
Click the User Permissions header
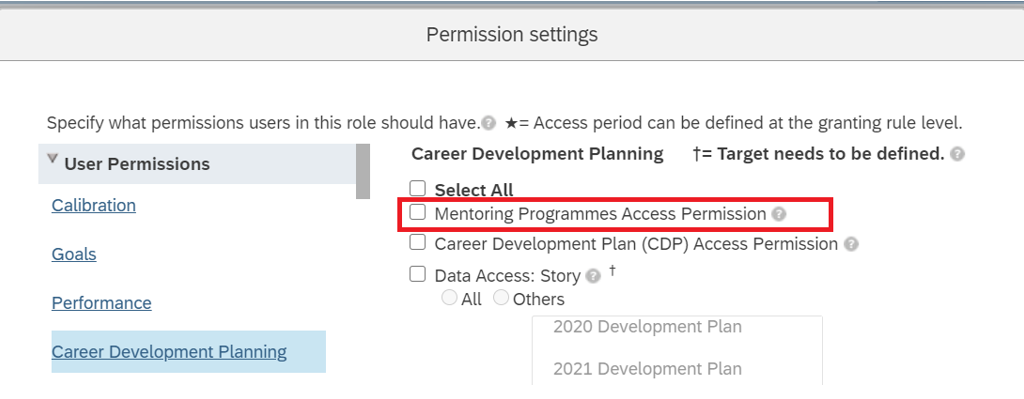click(x=137, y=164)
